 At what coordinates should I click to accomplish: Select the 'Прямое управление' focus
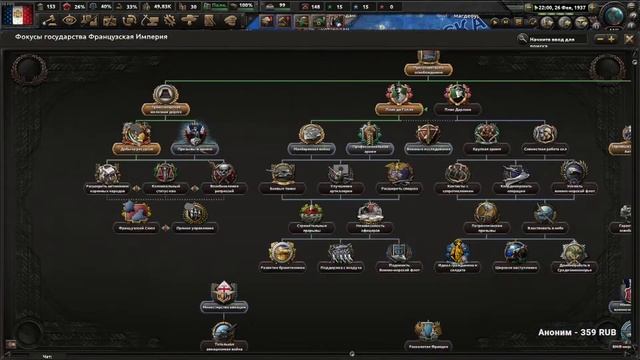[195, 217]
